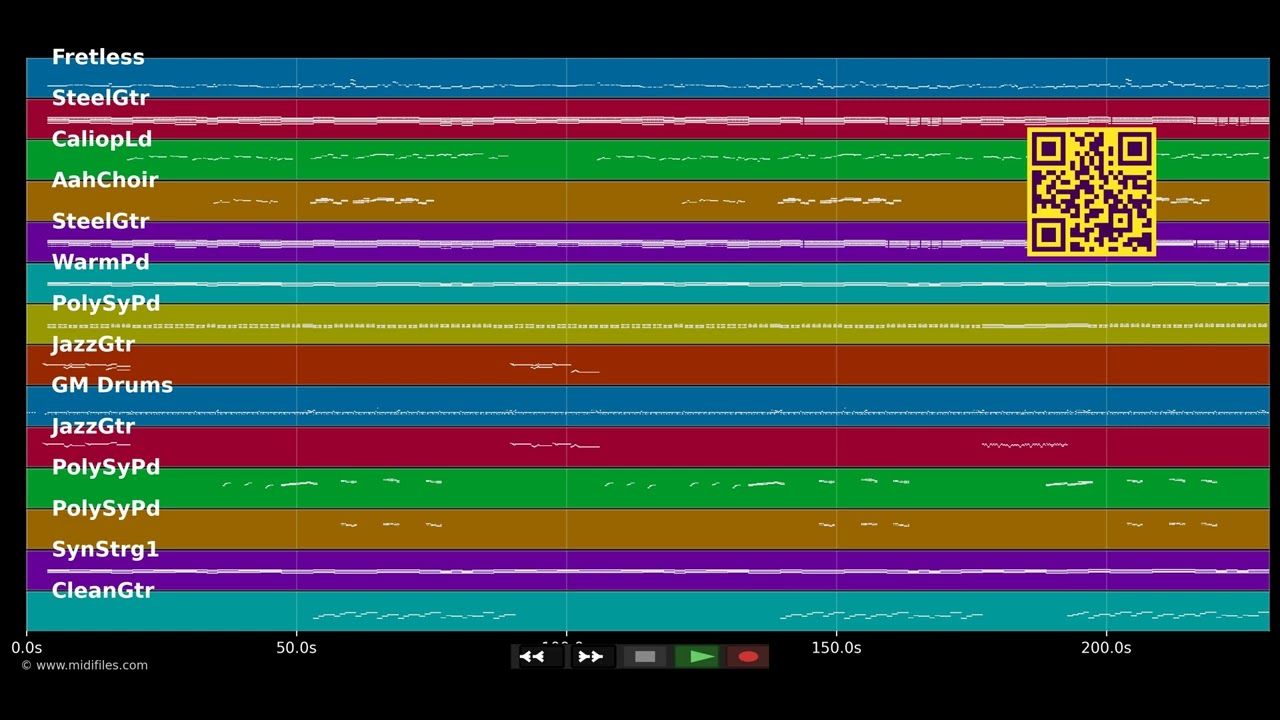
Task: Open the yellow QR code image
Action: click(1092, 192)
